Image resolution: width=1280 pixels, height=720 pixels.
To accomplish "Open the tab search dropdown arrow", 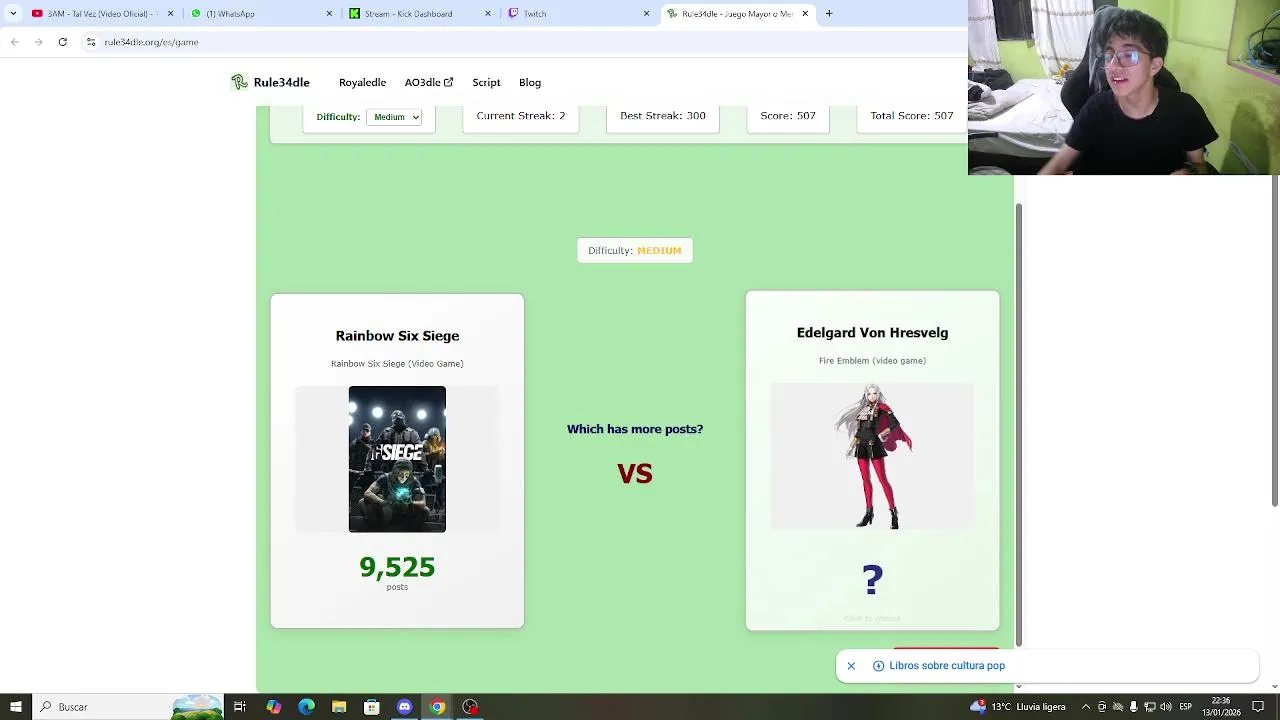I will [13, 14].
